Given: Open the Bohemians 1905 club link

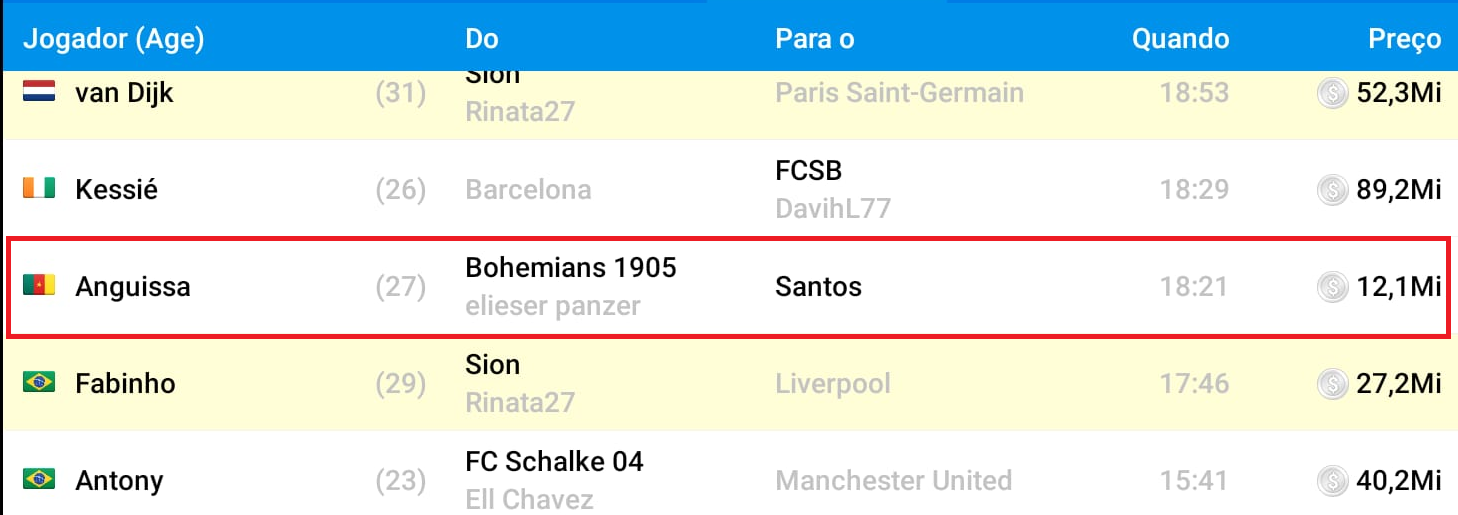Looking at the screenshot, I should tap(571, 268).
